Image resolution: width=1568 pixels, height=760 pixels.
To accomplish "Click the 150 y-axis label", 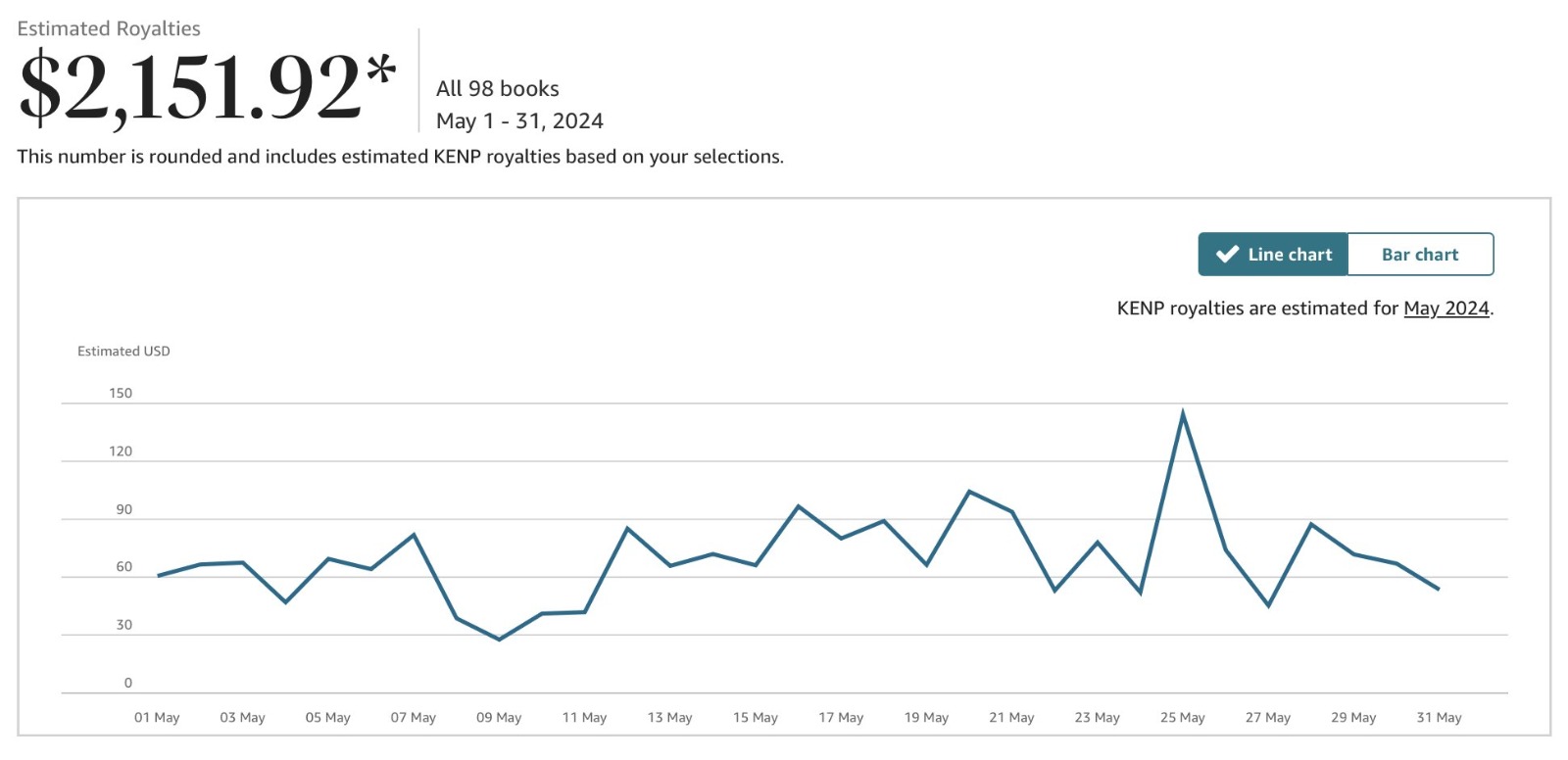I will coord(121,394).
